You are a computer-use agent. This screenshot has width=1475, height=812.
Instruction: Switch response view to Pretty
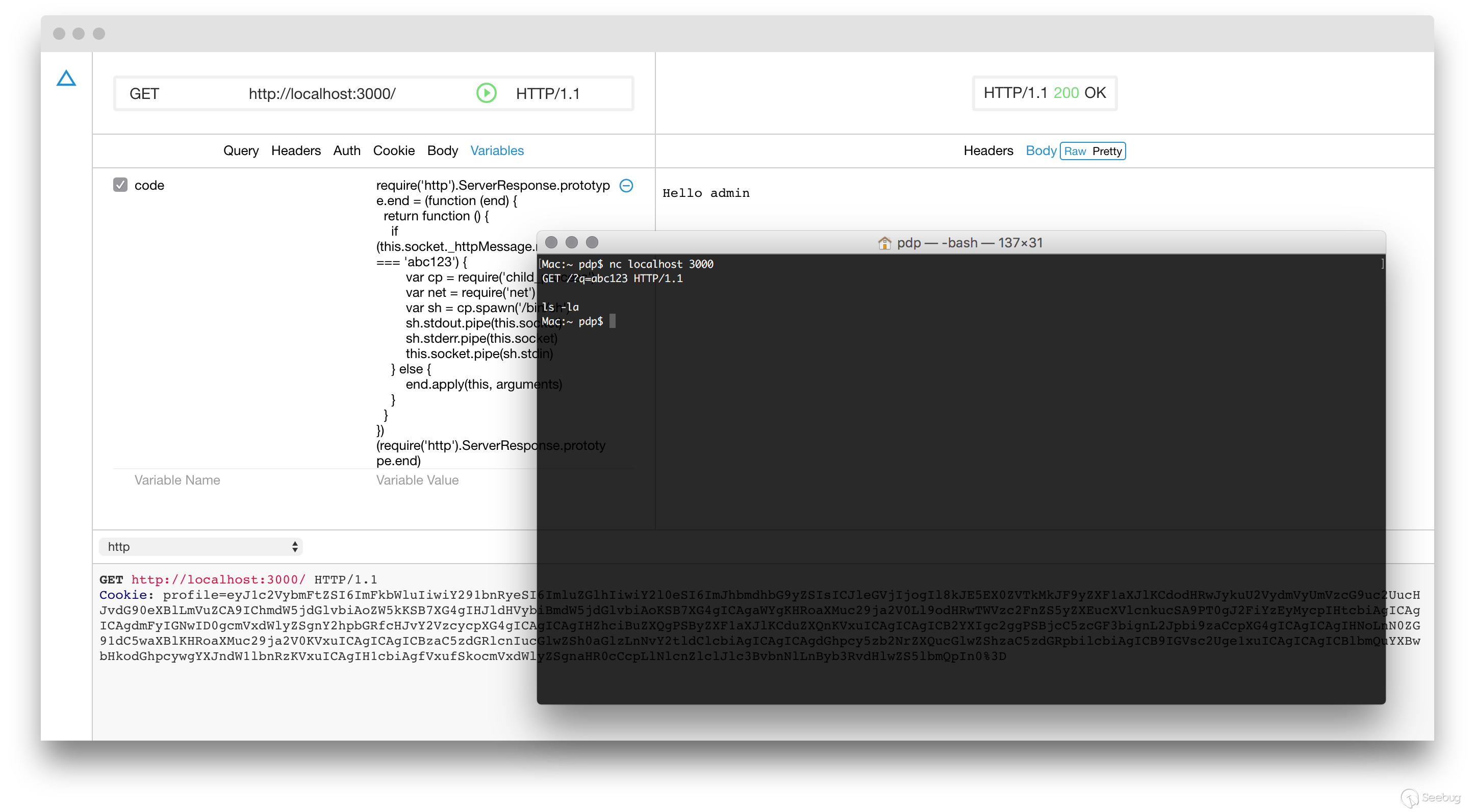pyautogui.click(x=1107, y=151)
